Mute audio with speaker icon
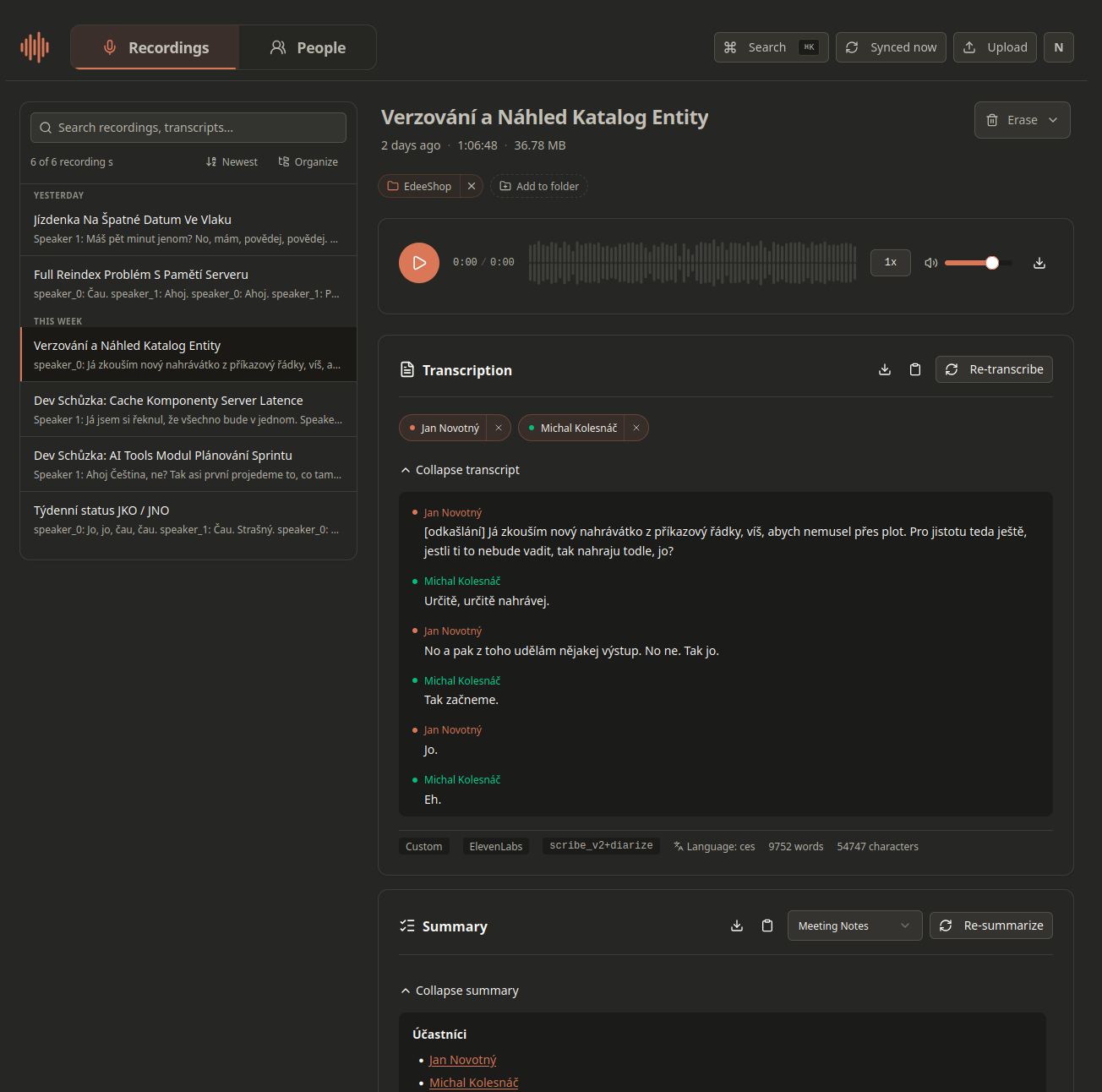This screenshot has width=1102, height=1092. pos(931,263)
